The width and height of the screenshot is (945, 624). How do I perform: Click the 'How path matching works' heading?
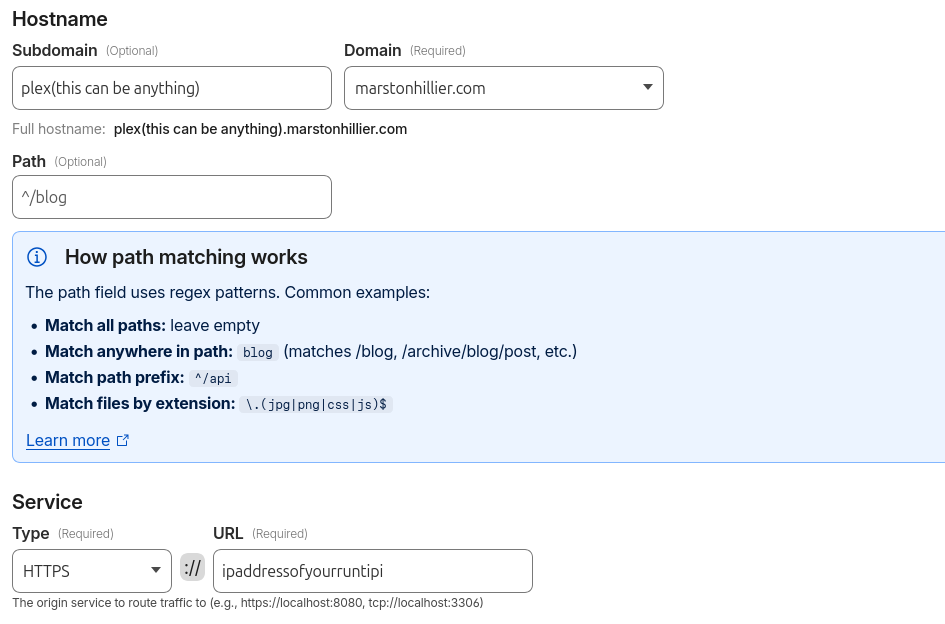pos(186,257)
